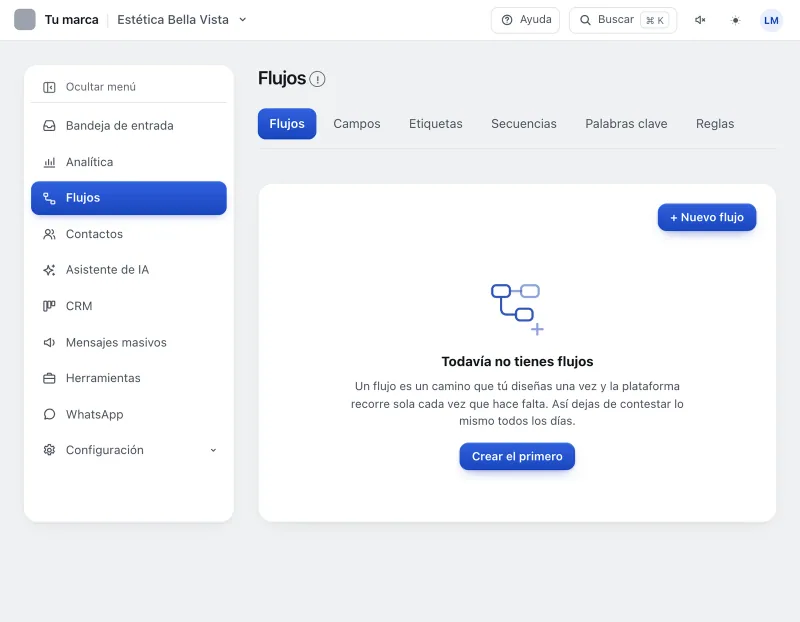Image resolution: width=800 pixels, height=622 pixels.
Task: Switch to the Campos tab
Action: (x=357, y=124)
